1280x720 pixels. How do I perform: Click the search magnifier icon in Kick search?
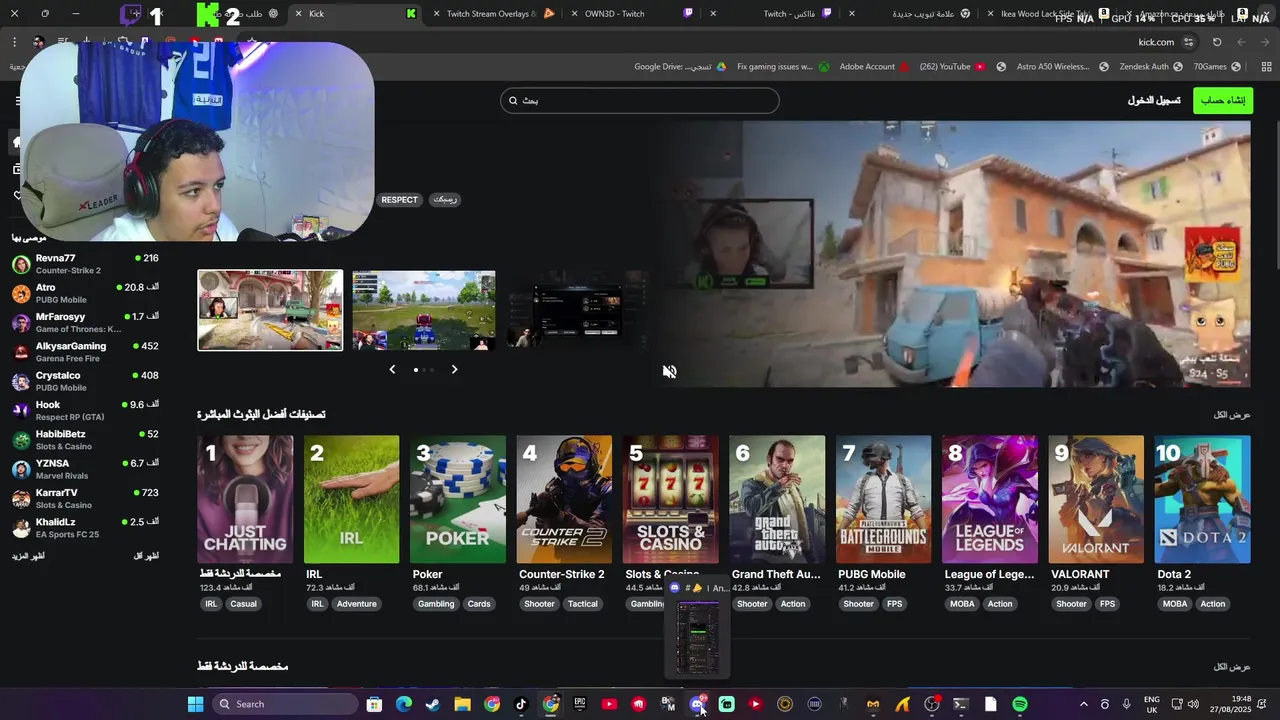click(513, 100)
